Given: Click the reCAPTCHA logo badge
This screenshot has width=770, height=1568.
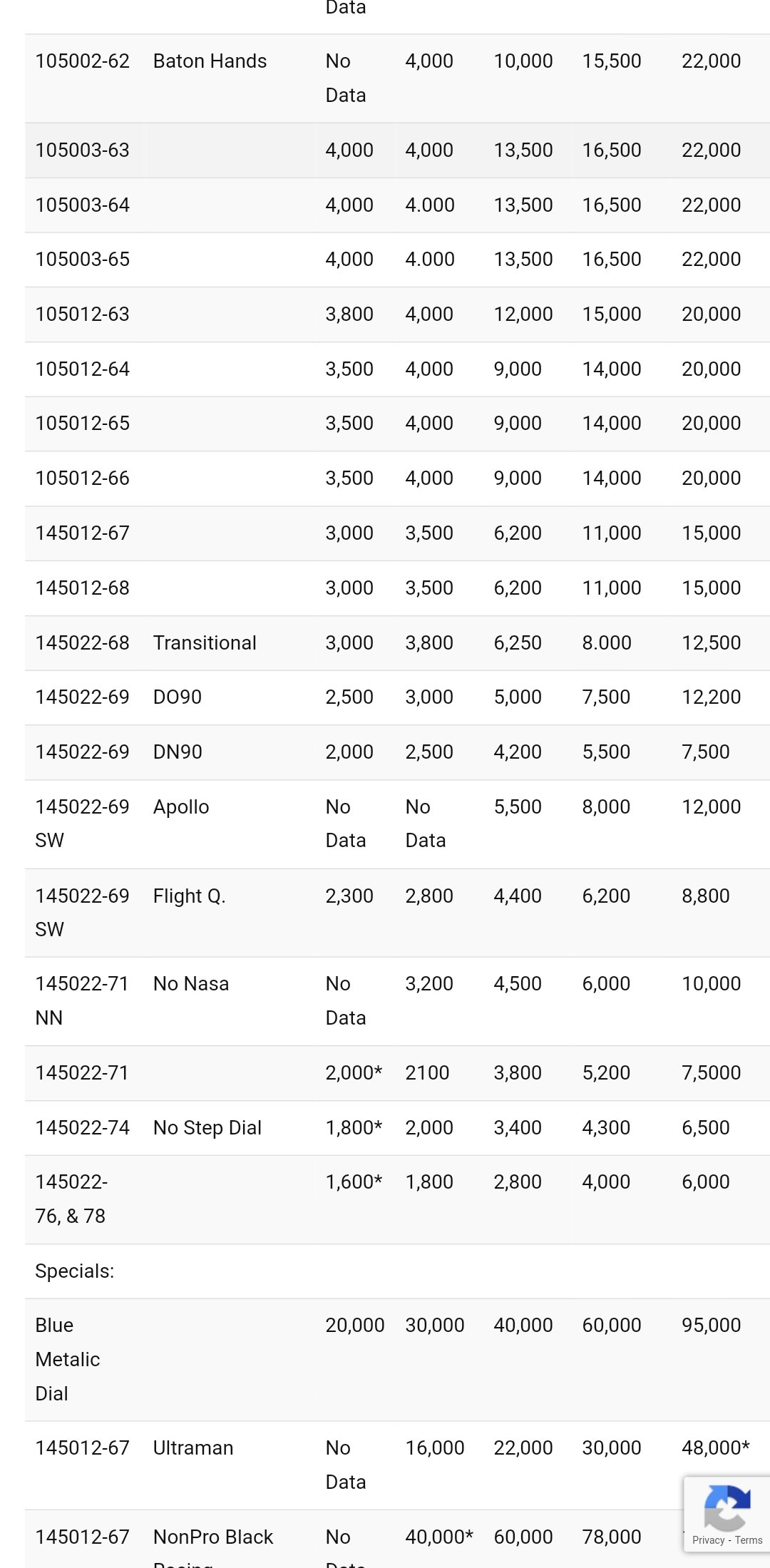Looking at the screenshot, I should [727, 1507].
